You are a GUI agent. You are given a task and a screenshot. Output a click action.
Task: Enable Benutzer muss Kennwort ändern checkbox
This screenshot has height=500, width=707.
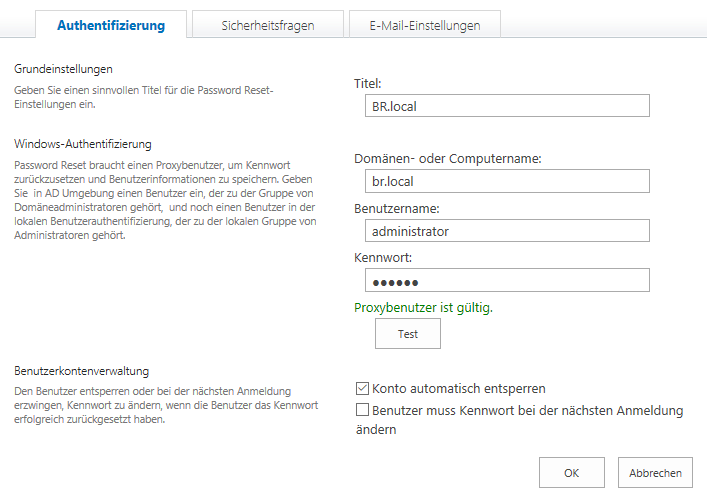click(363, 411)
